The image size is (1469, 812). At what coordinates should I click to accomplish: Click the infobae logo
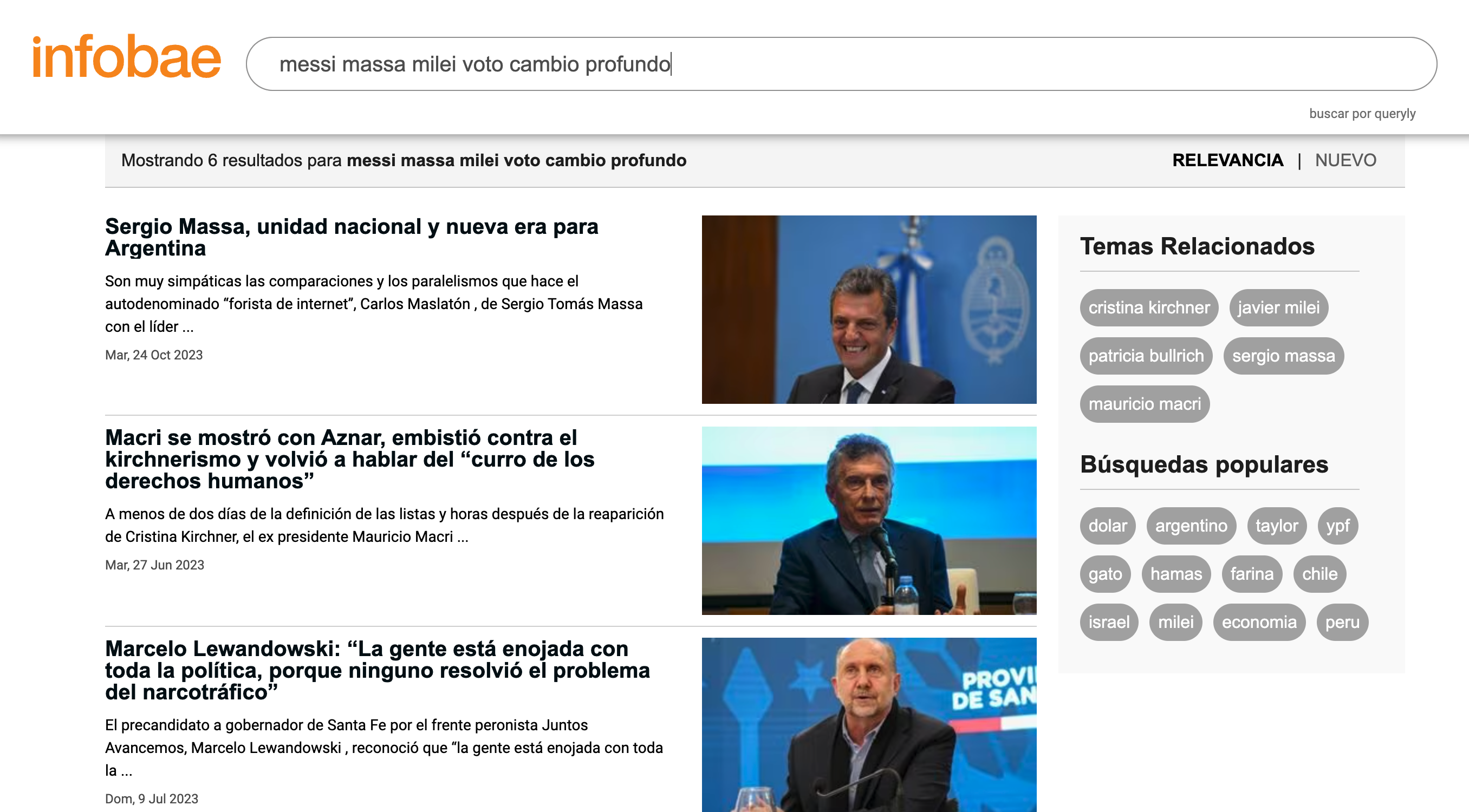[126, 57]
